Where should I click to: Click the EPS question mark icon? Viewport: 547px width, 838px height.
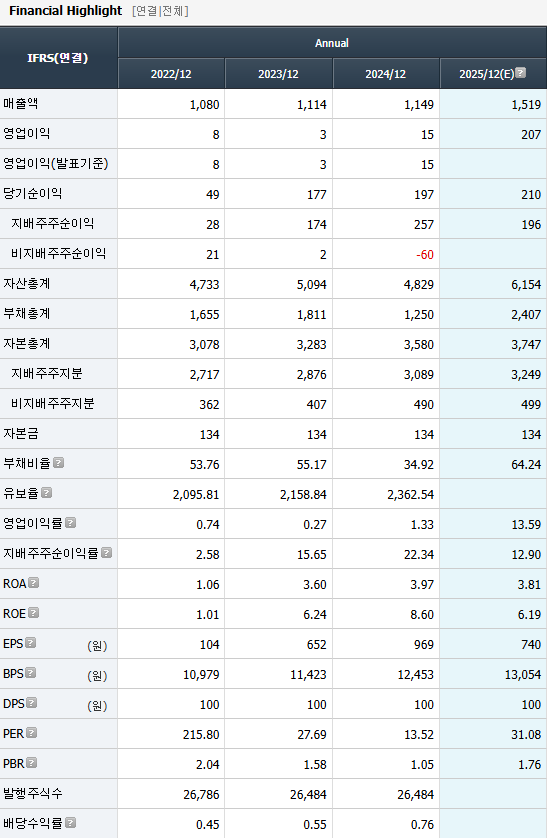[x=30, y=642]
